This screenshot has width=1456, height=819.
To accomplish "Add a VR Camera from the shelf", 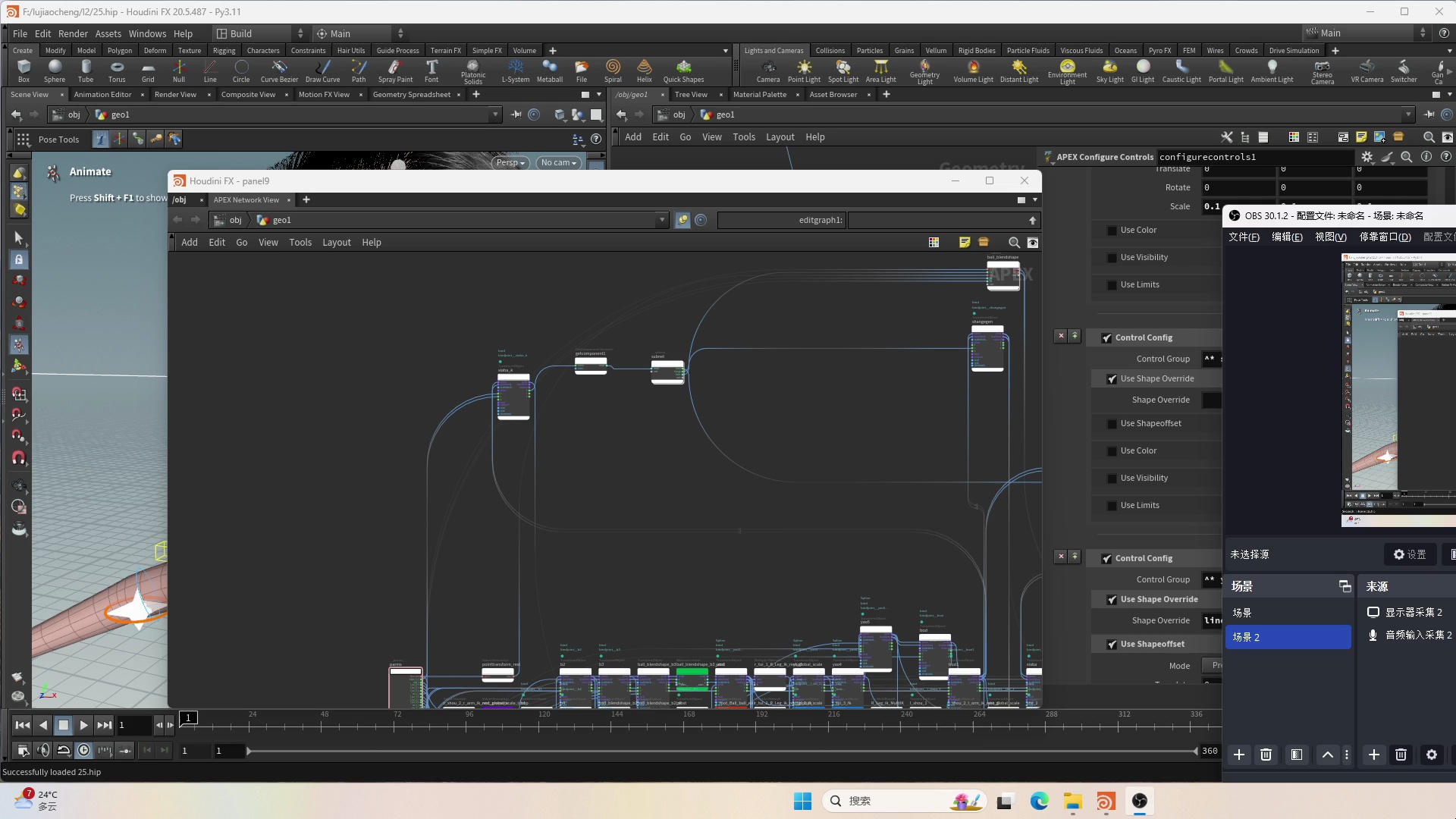I will click(1367, 71).
